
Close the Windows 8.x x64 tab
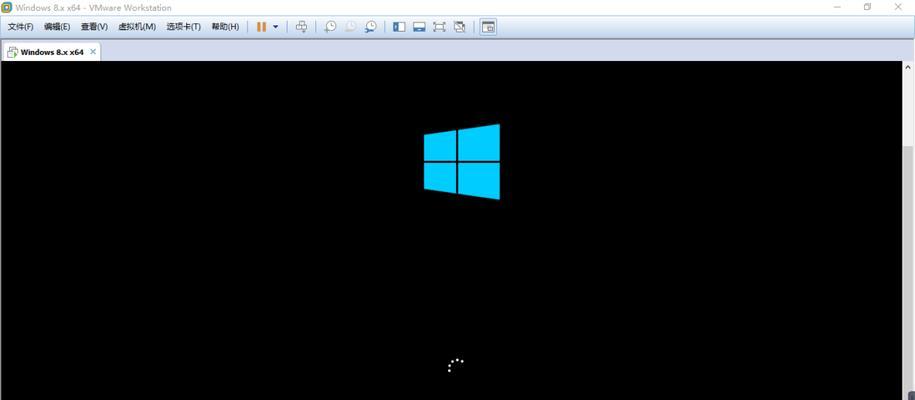tap(93, 52)
